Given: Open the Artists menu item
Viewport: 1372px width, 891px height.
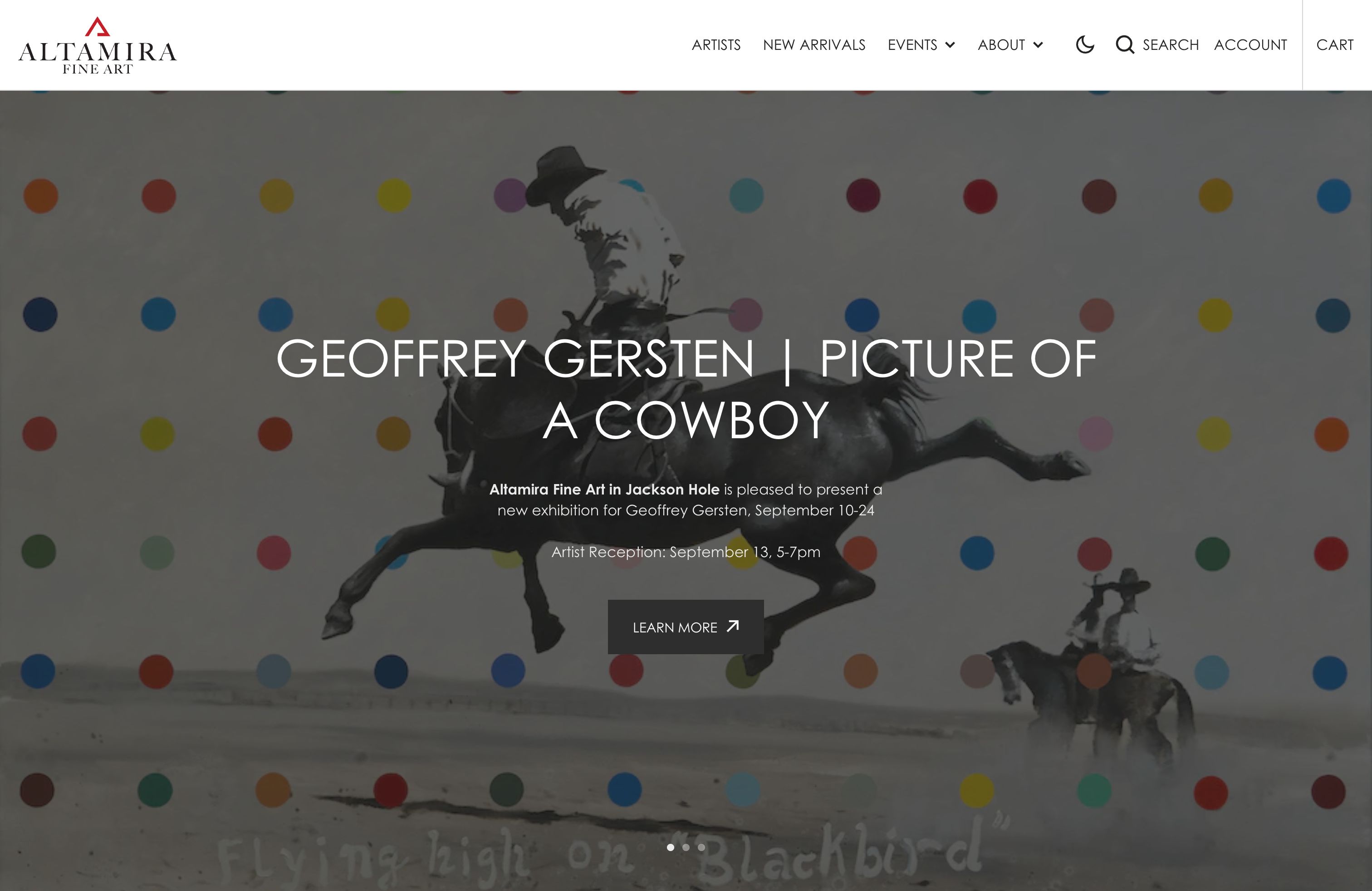Looking at the screenshot, I should point(716,45).
